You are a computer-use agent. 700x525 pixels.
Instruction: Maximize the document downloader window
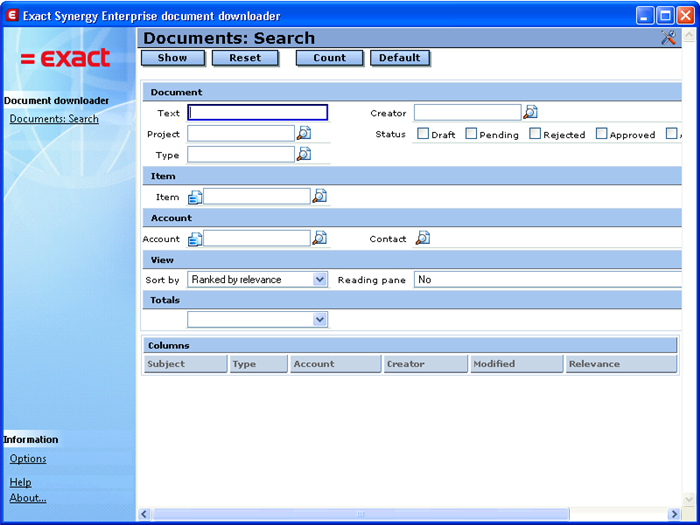(665, 16)
